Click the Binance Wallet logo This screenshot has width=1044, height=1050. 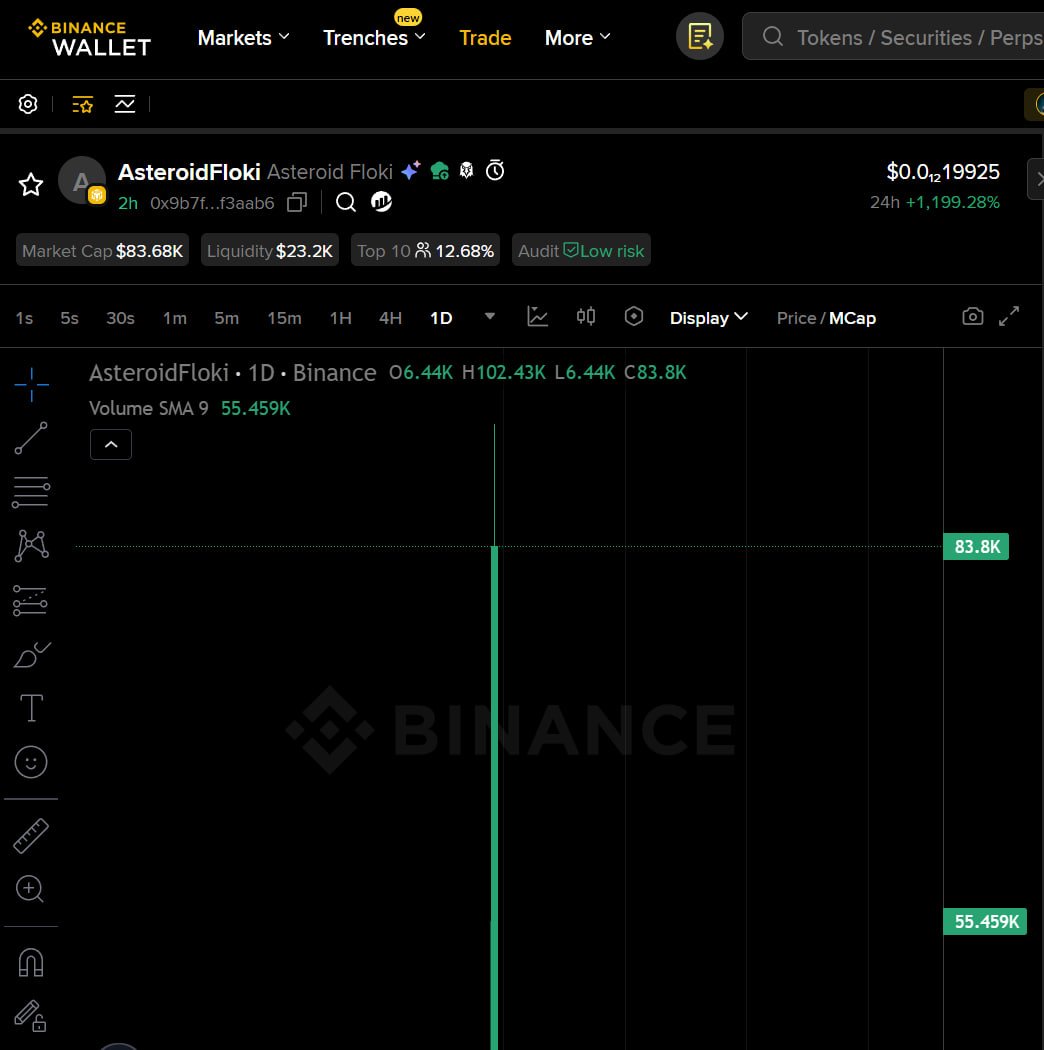coord(90,38)
